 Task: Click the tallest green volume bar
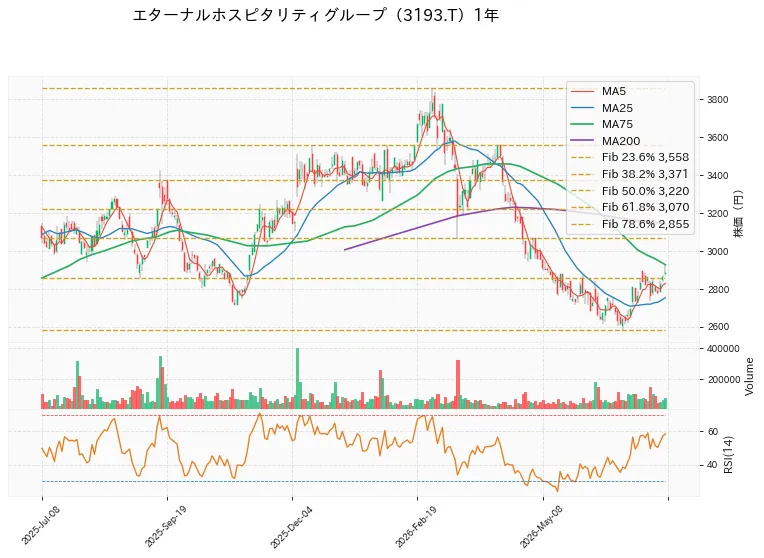(297, 378)
